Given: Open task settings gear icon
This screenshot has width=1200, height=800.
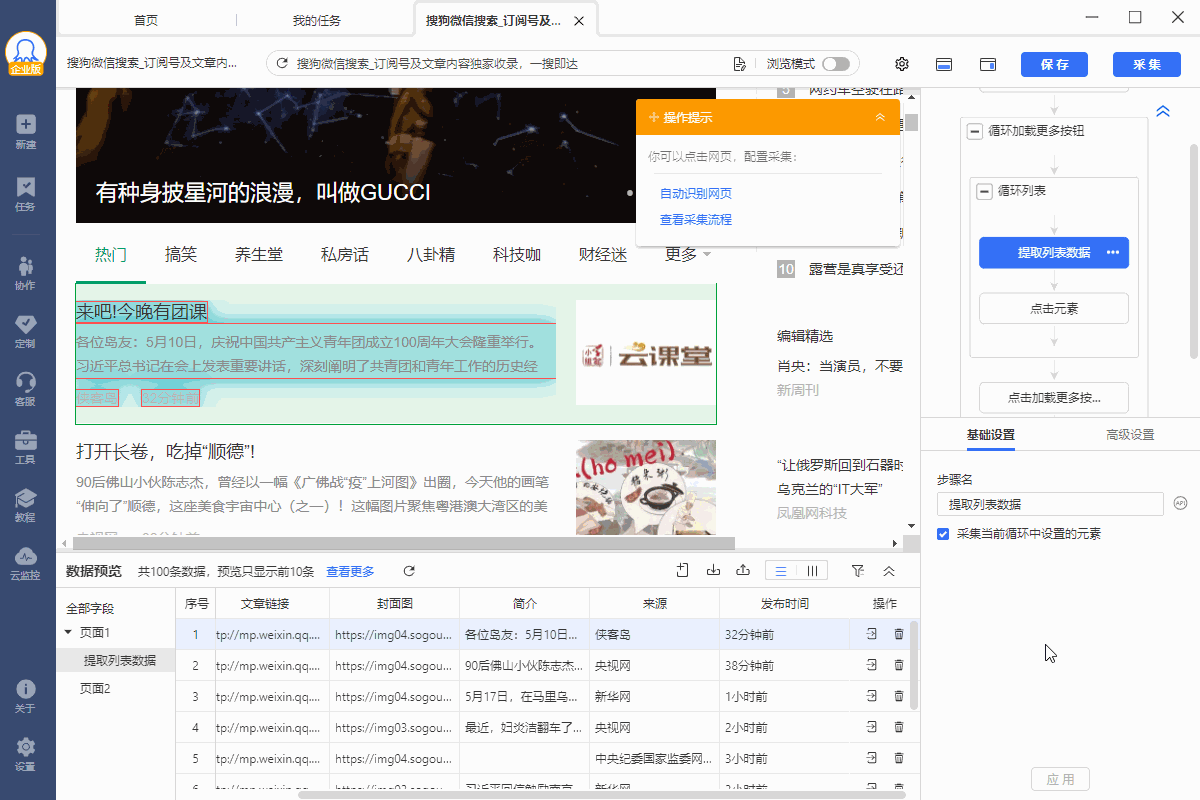Looking at the screenshot, I should click(902, 64).
